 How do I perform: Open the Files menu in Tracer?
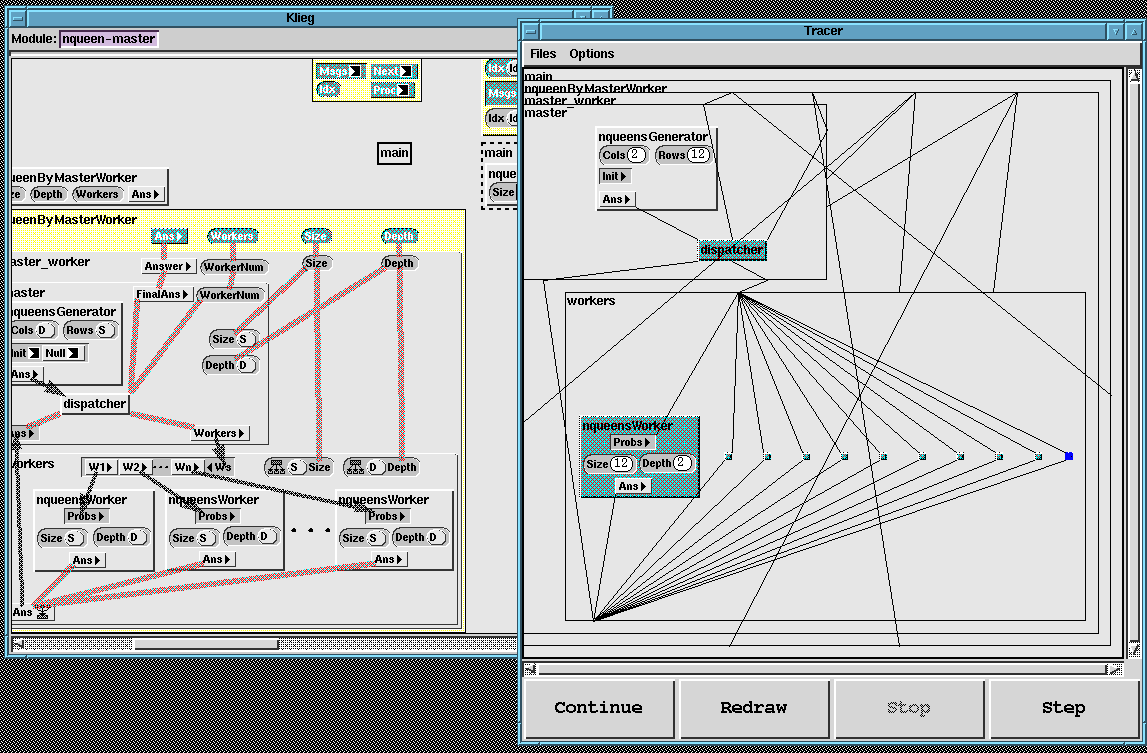point(543,54)
